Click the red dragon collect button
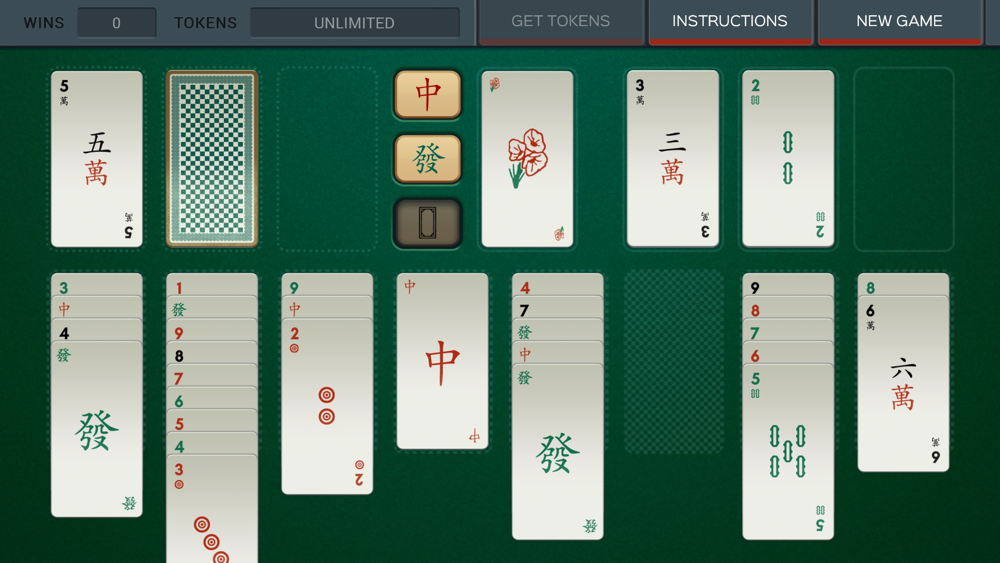The width and height of the screenshot is (1000, 563). coord(427,94)
